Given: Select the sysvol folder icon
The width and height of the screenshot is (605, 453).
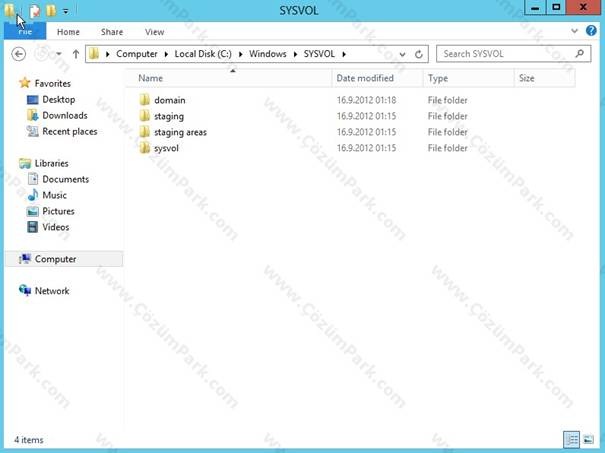Looking at the screenshot, I should click(145, 148).
